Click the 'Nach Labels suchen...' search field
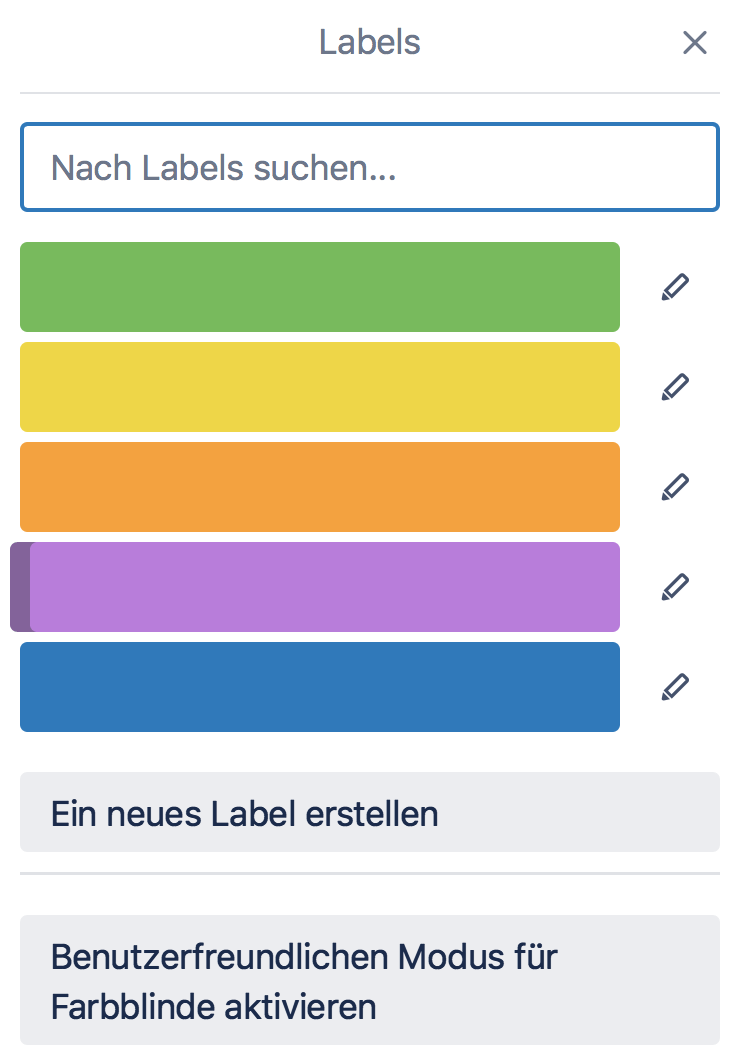The width and height of the screenshot is (748, 1062). (370, 168)
